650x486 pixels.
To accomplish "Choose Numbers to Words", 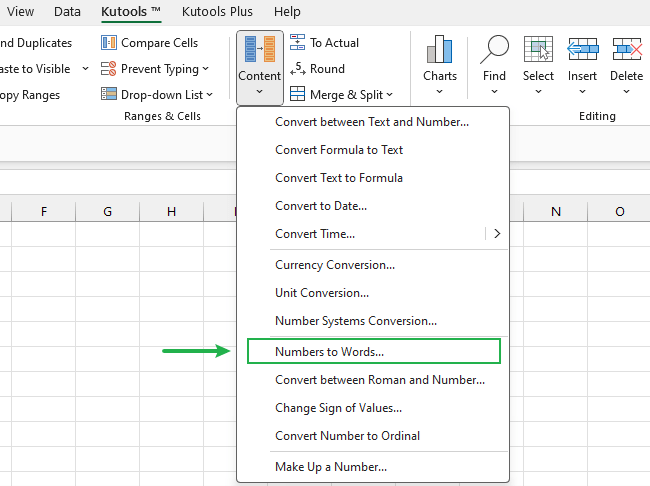I will point(374,351).
